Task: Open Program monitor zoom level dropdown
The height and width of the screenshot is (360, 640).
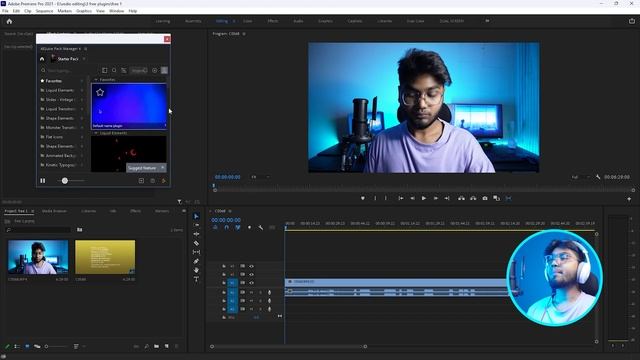Action: click(260, 177)
